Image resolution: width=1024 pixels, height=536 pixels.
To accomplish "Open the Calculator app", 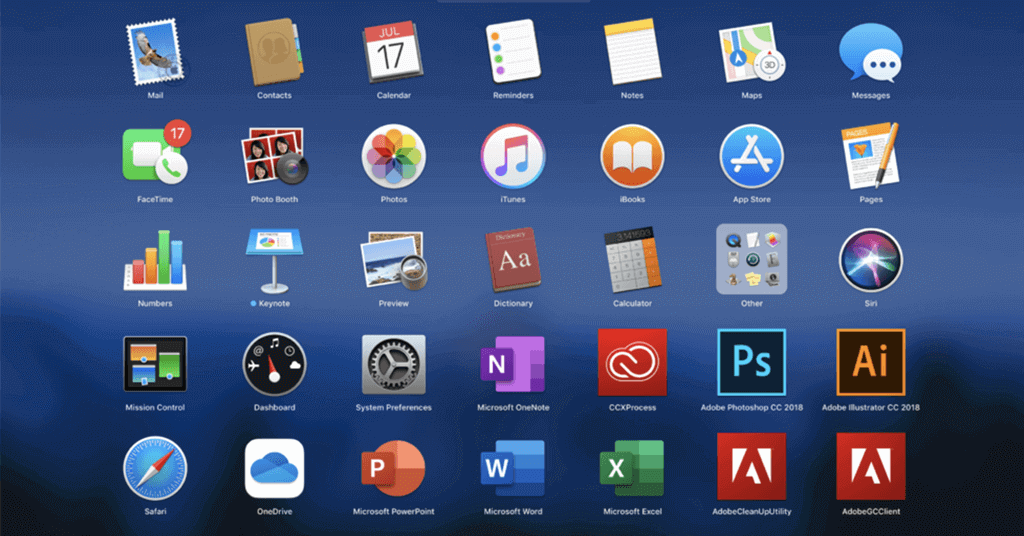I will pyautogui.click(x=632, y=260).
